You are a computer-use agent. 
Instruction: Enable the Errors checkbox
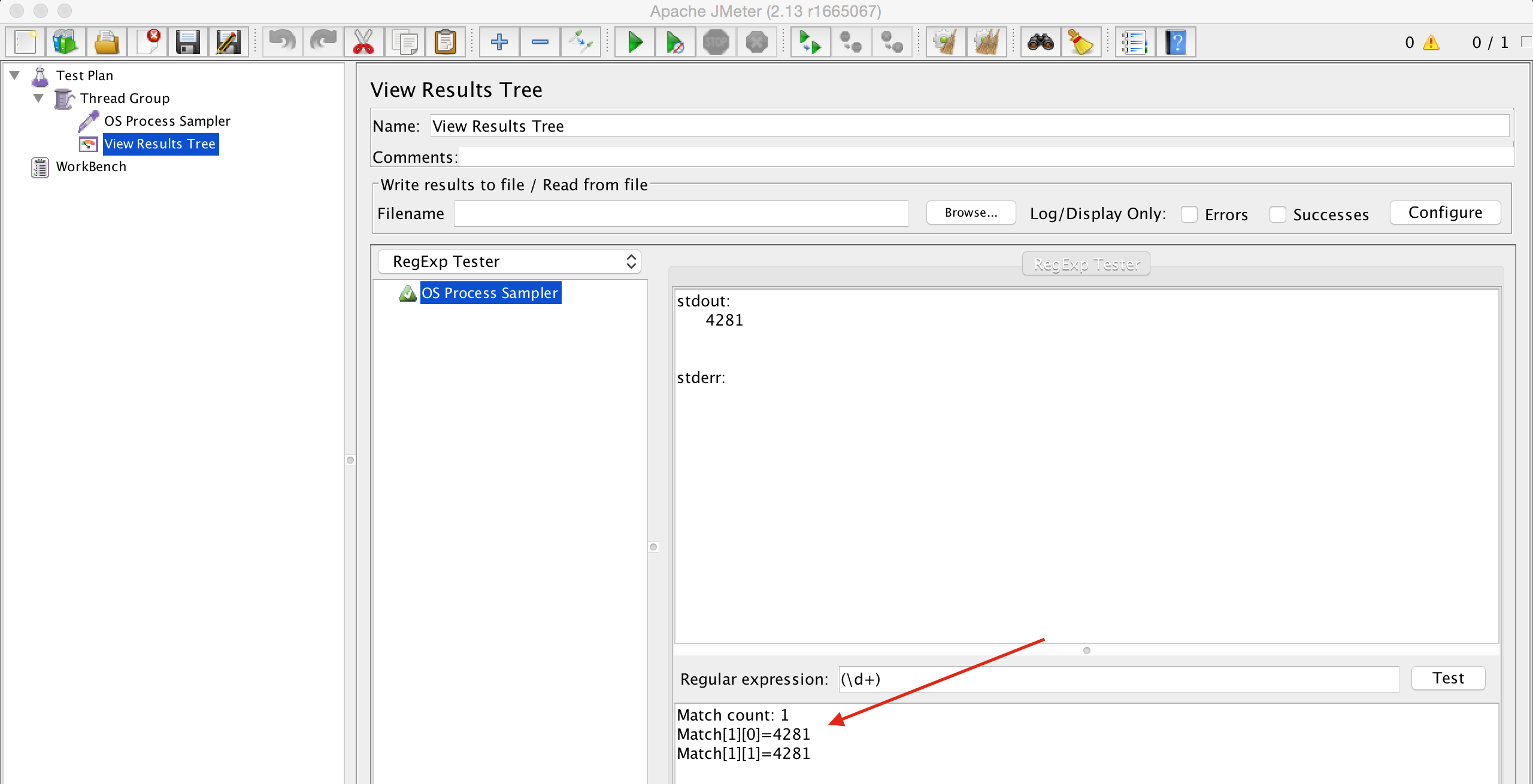pyautogui.click(x=1189, y=214)
